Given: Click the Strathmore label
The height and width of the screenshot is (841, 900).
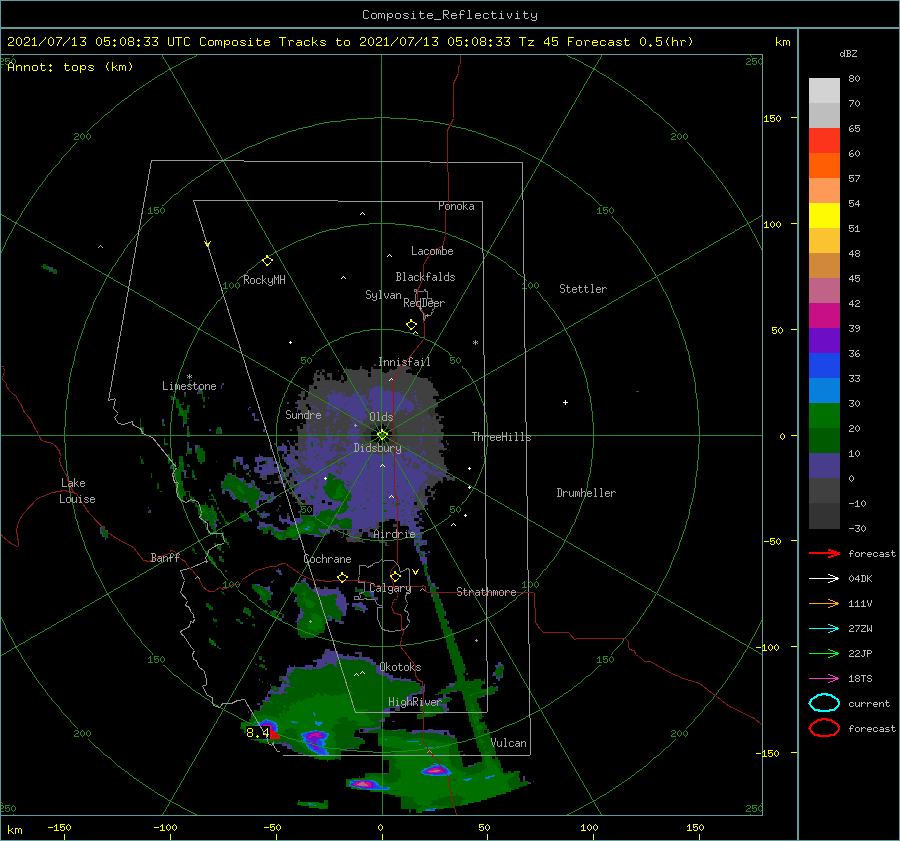Looking at the screenshot, I should 486,592.
